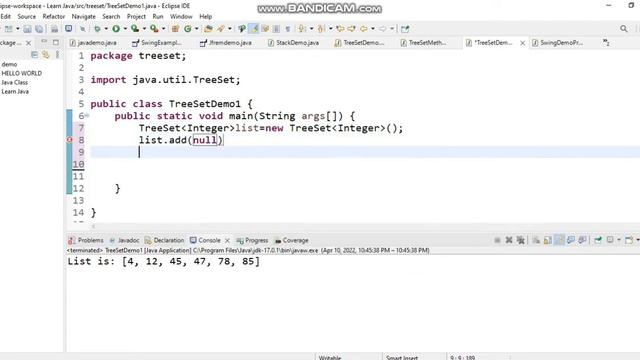The height and width of the screenshot is (360, 640).
Task: Open the New Java Class dropdown arrow
Action: click(x=197, y=29)
